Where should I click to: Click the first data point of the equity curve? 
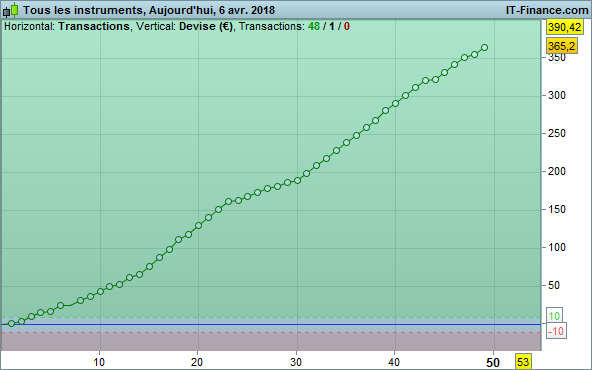pyautogui.click(x=12, y=324)
